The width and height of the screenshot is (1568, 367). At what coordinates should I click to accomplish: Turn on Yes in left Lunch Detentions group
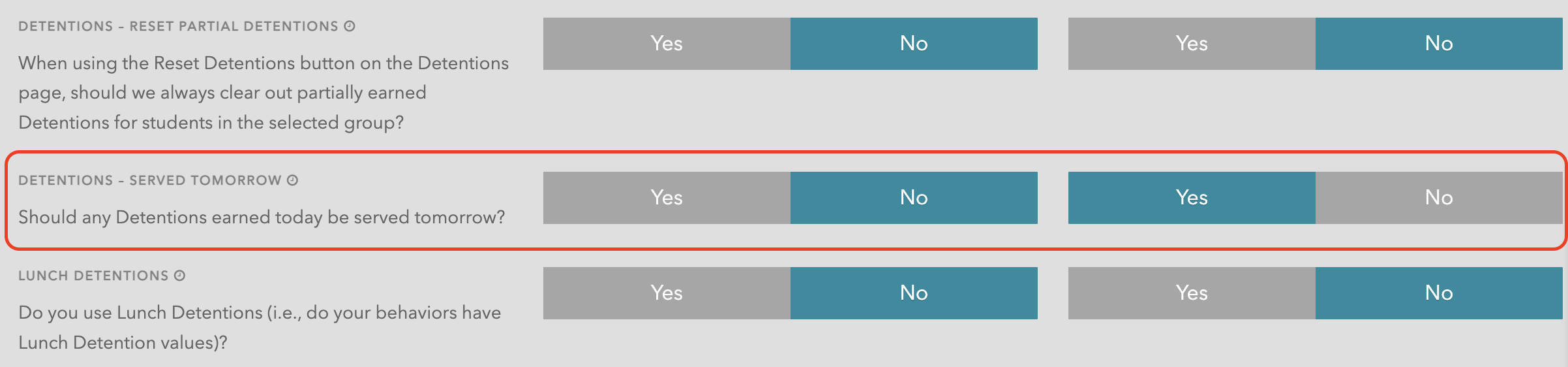click(667, 293)
